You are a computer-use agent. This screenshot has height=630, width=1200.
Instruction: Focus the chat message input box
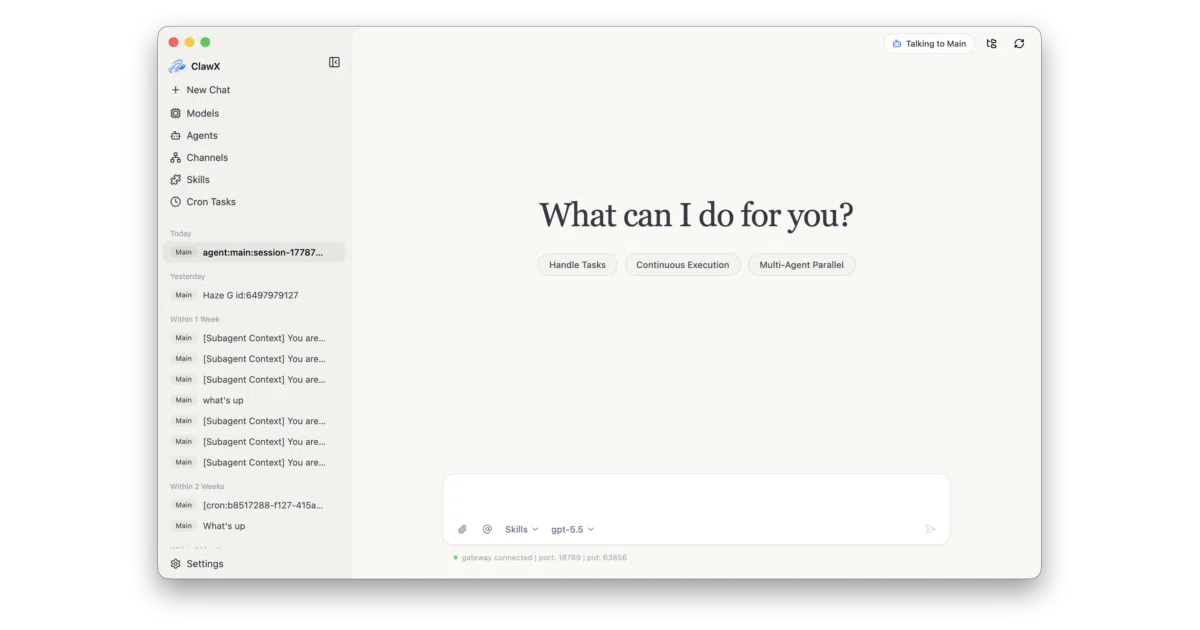coord(696,496)
